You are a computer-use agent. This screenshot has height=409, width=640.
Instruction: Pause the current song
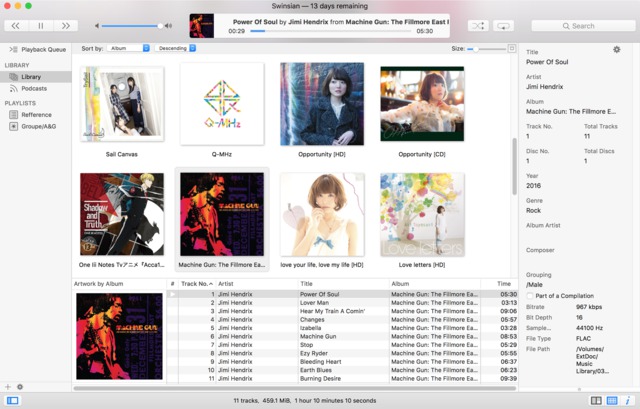[41, 25]
